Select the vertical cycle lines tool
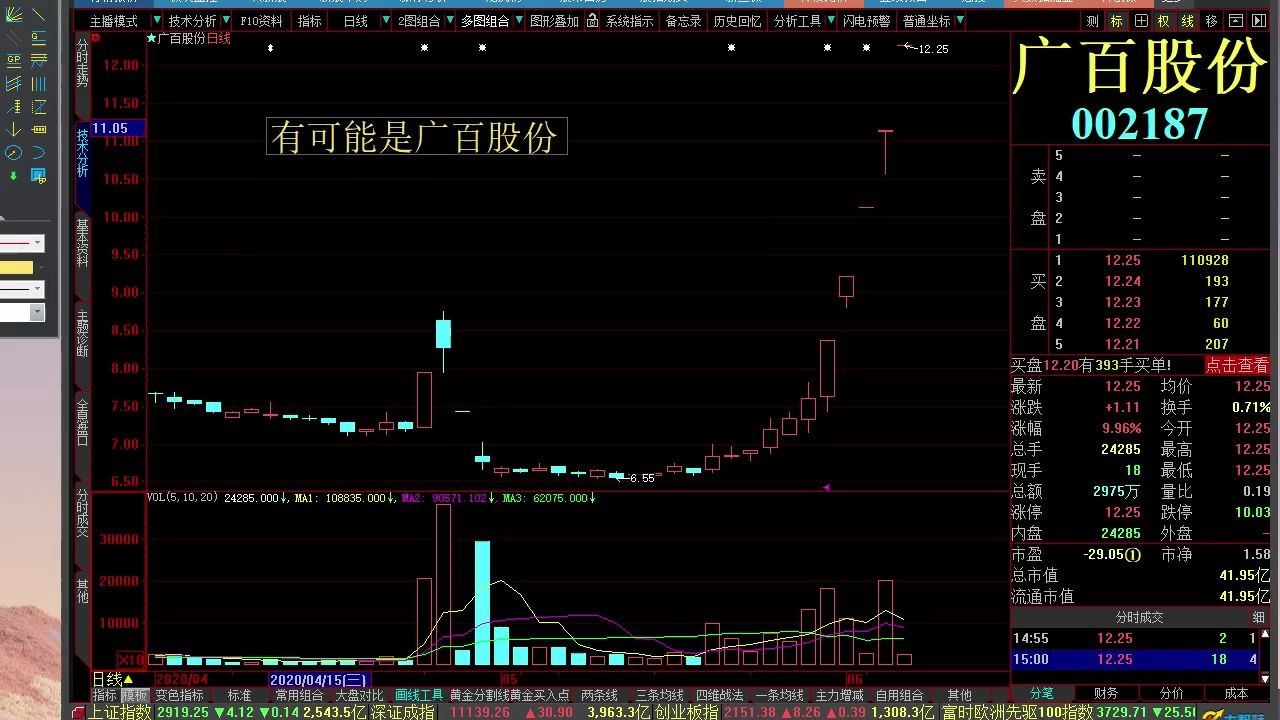1280x720 pixels. point(39,82)
